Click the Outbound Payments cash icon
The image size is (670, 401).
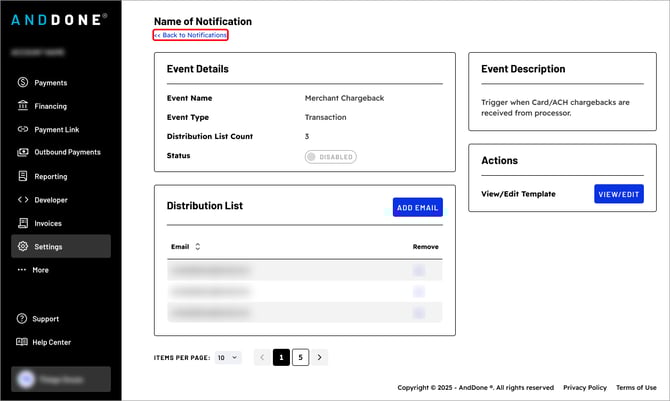23,152
